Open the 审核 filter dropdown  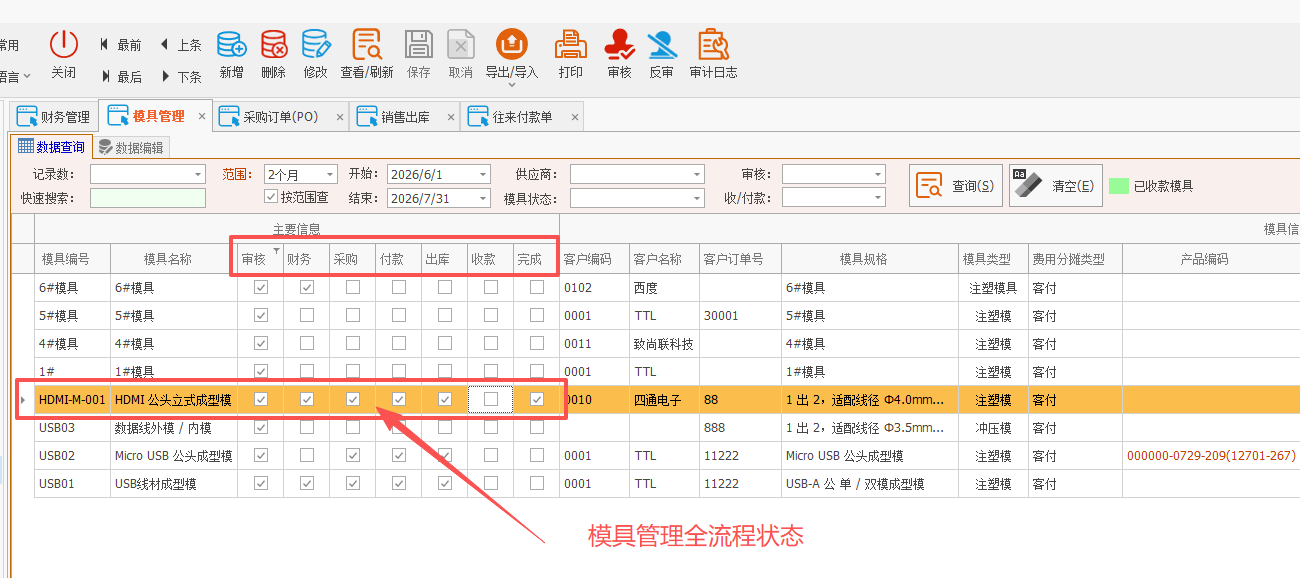pyautogui.click(x=878, y=174)
